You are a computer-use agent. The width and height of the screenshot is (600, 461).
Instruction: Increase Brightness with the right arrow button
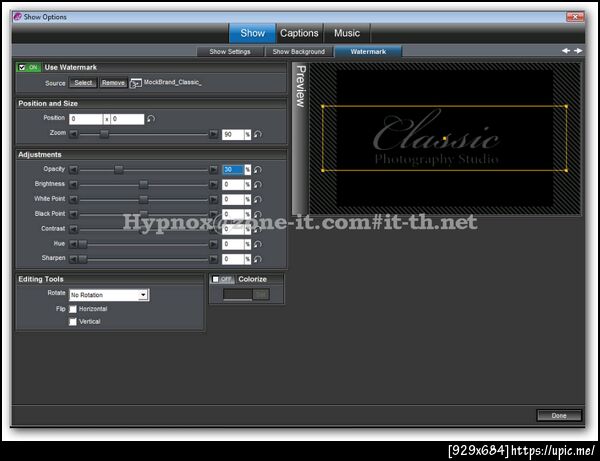214,184
